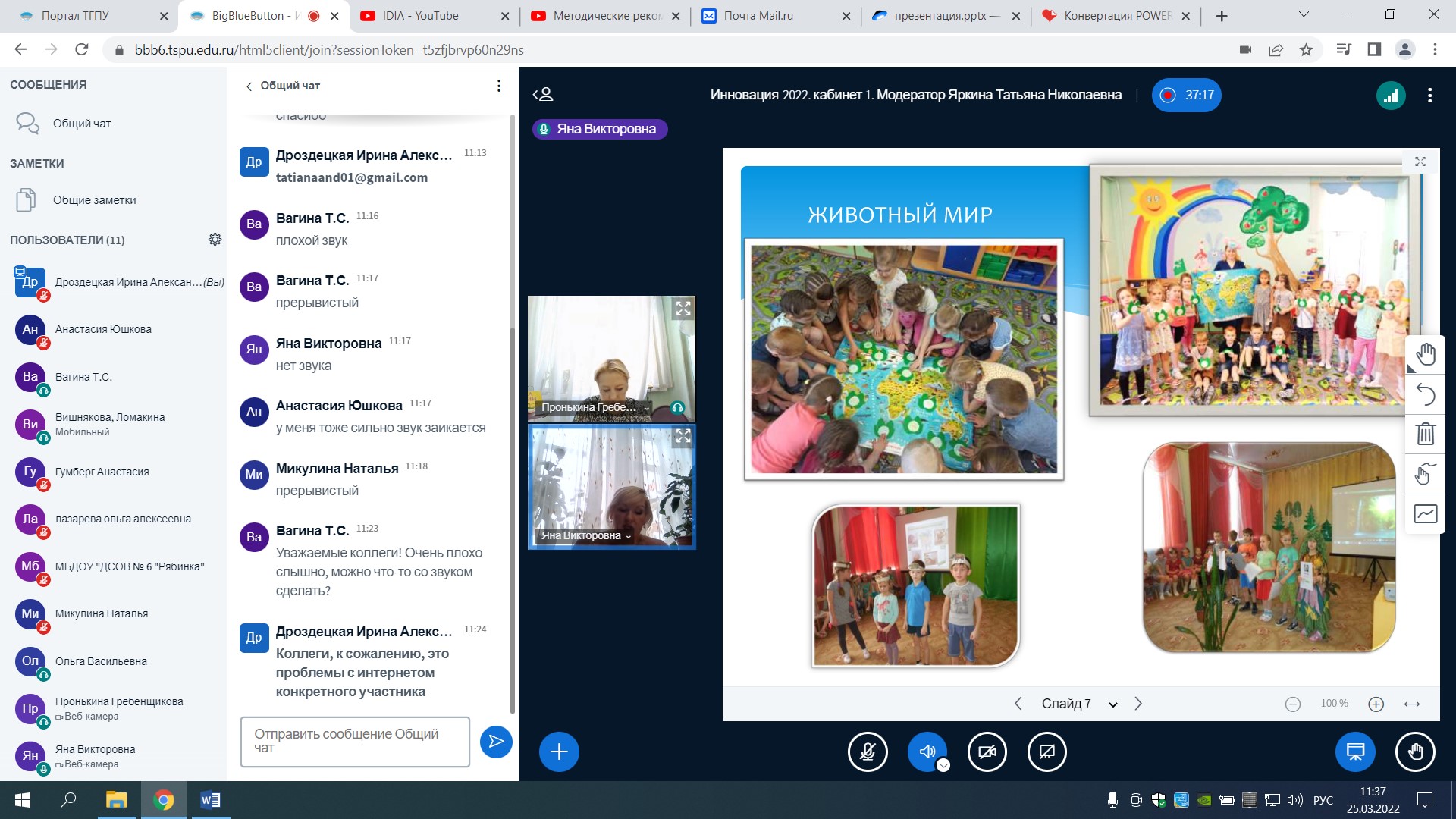Click the Яна Викторовна talking indicator
1456x819 pixels.
point(600,129)
